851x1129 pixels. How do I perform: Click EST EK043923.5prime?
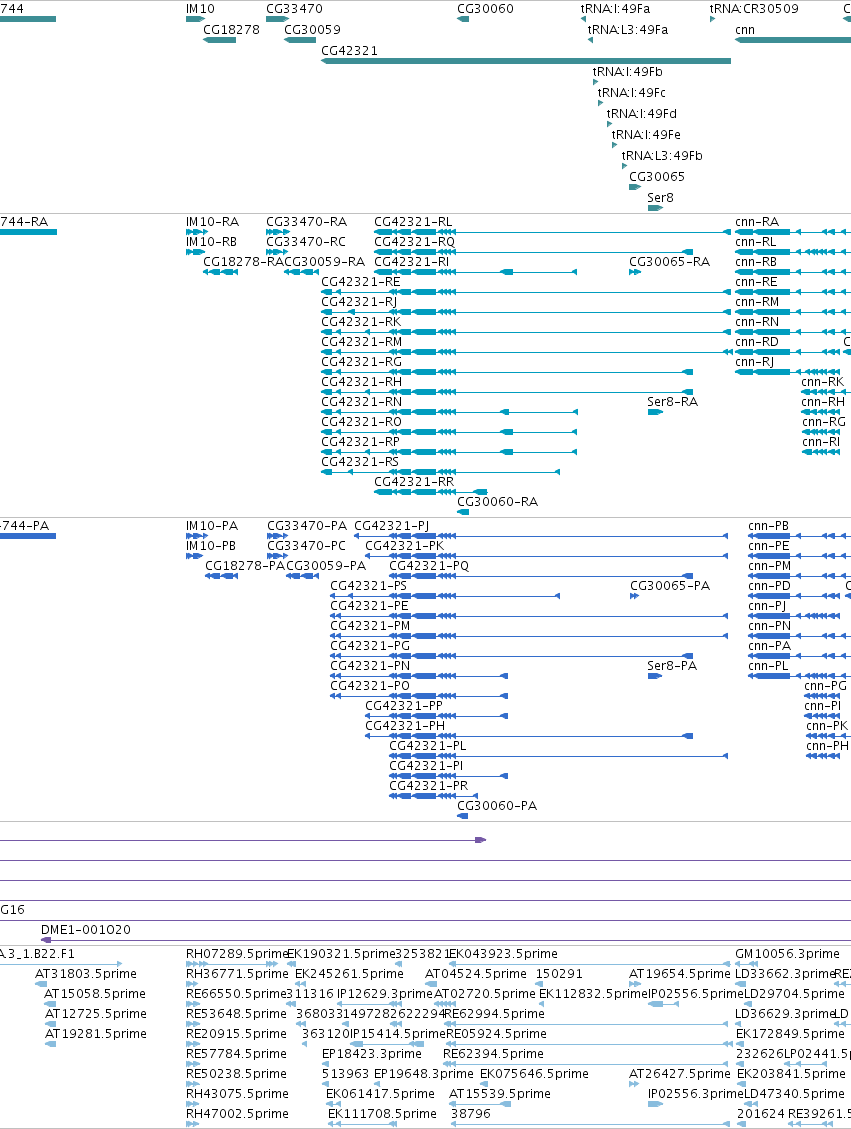[x=503, y=953]
